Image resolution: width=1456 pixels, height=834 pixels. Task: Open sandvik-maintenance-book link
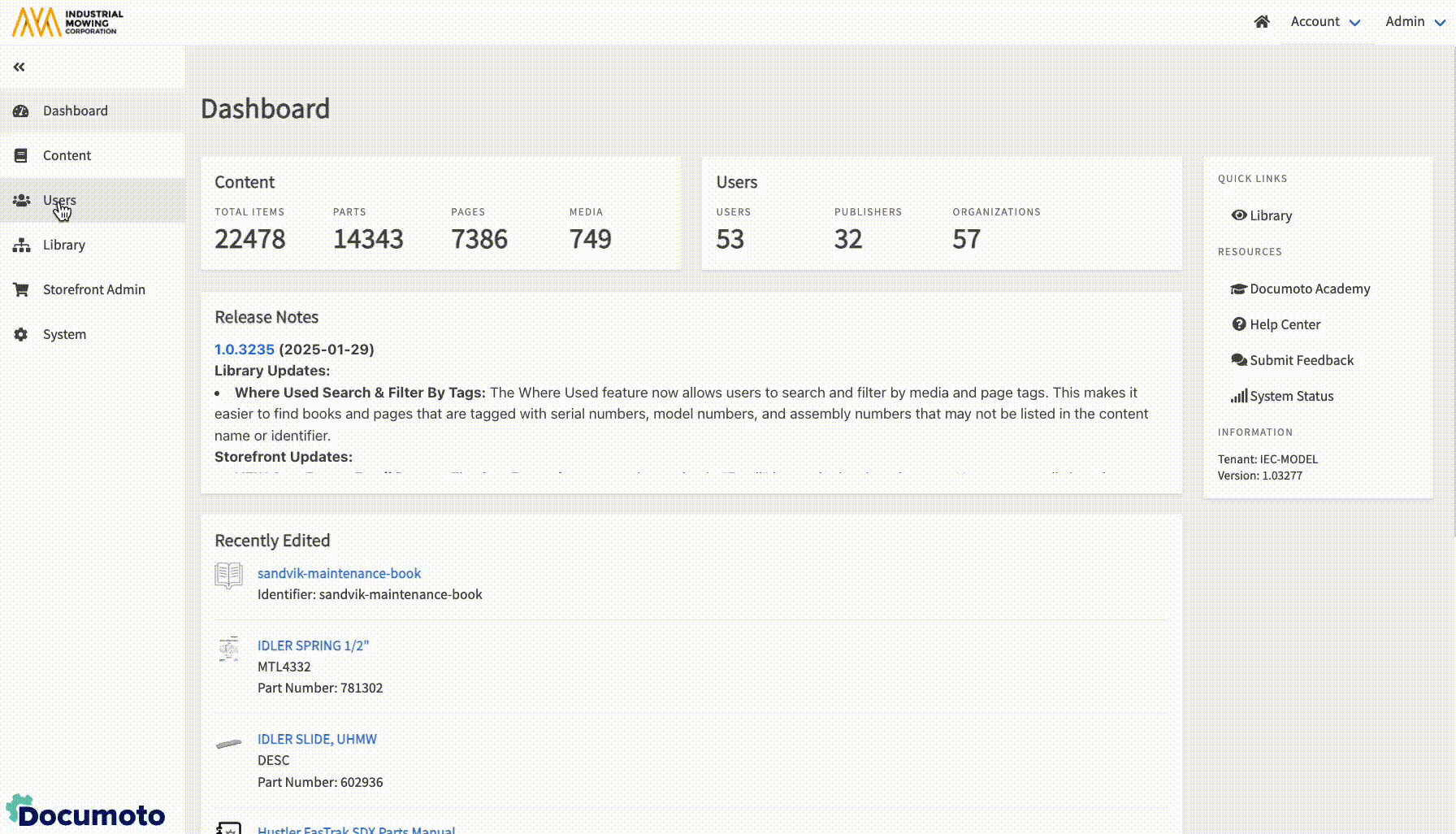pos(339,573)
